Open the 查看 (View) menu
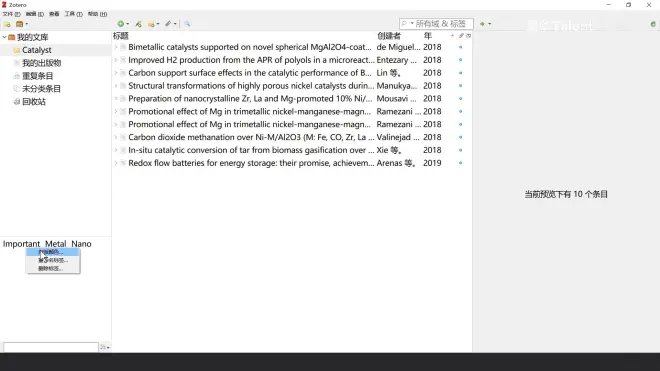Viewport: 660px width, 371px height. point(54,14)
